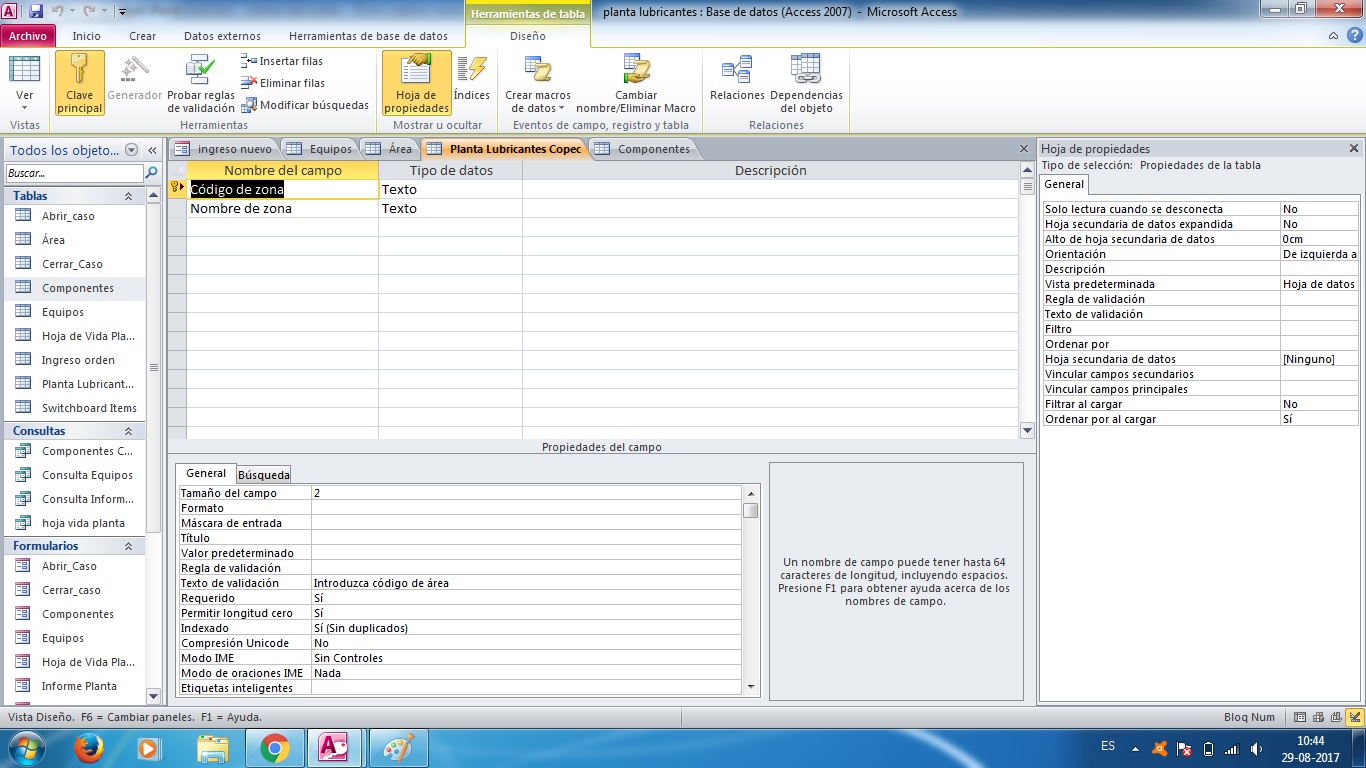Switch to the Crear ribbon tab

pos(143,36)
